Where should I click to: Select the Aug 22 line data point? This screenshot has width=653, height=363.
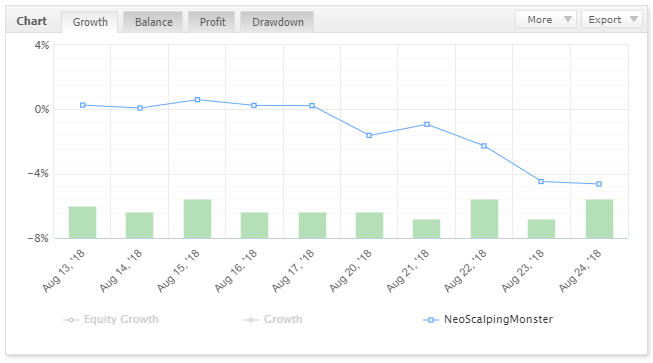[484, 146]
